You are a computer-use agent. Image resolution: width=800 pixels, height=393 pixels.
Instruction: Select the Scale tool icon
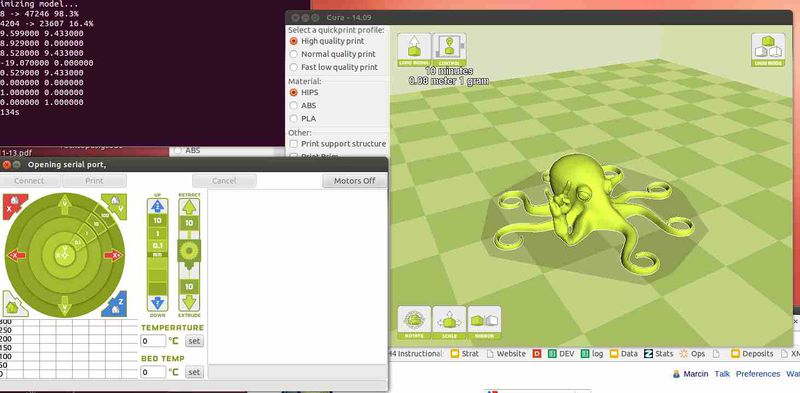tap(449, 323)
